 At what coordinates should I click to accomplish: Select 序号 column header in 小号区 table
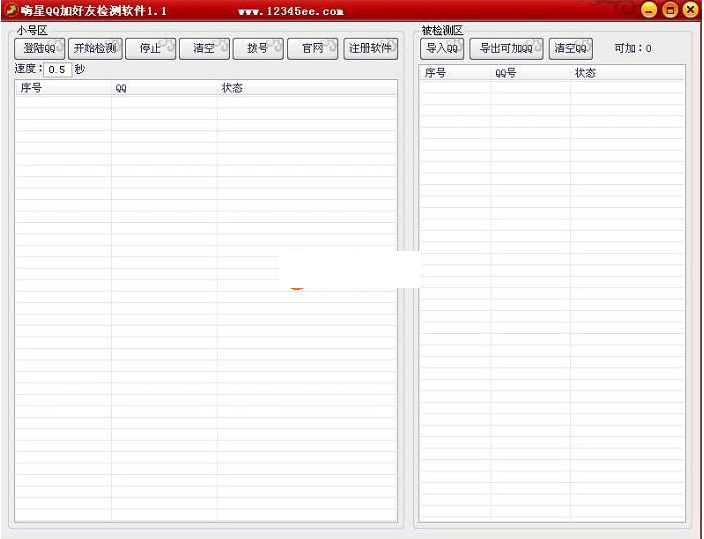[62, 88]
